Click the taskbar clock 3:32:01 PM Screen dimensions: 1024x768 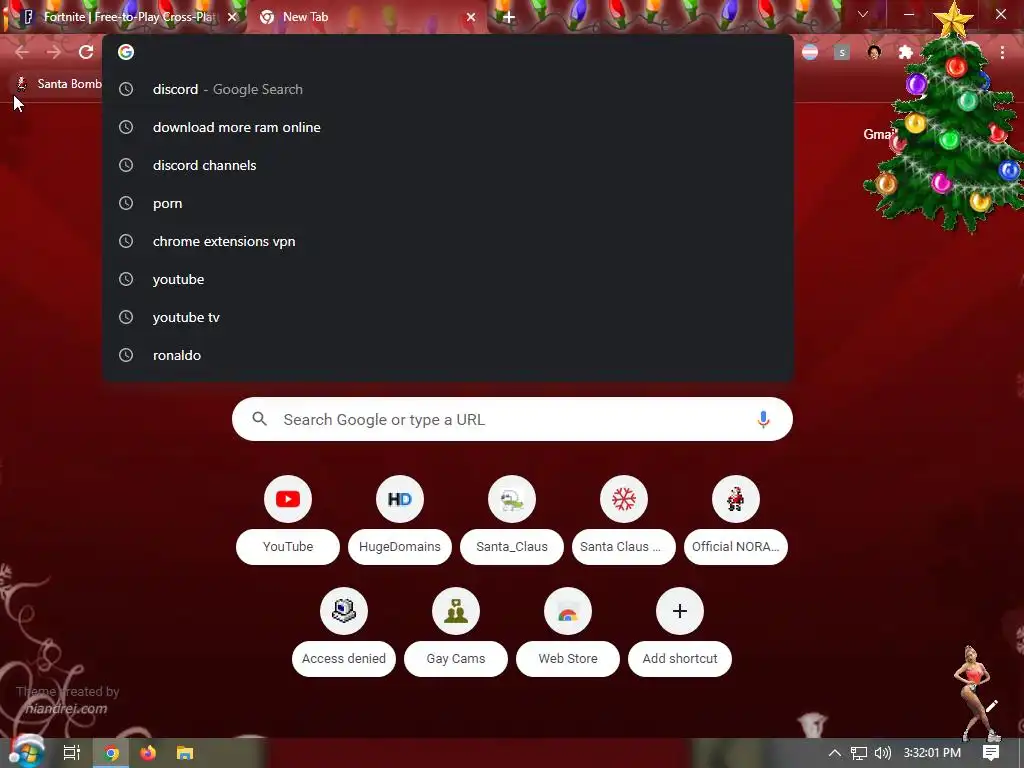(x=932, y=753)
